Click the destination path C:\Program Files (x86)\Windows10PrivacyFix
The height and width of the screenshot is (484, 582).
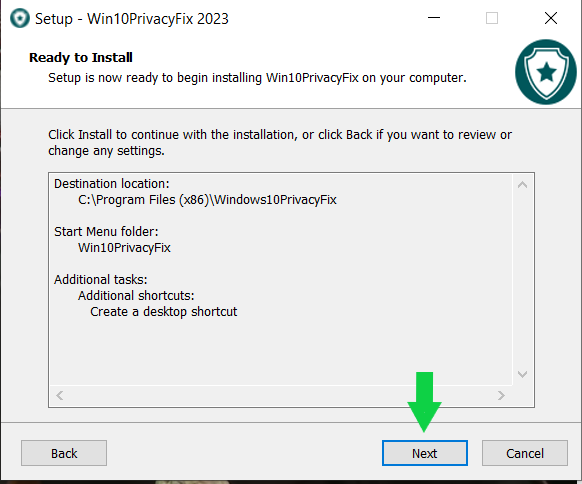click(207, 200)
